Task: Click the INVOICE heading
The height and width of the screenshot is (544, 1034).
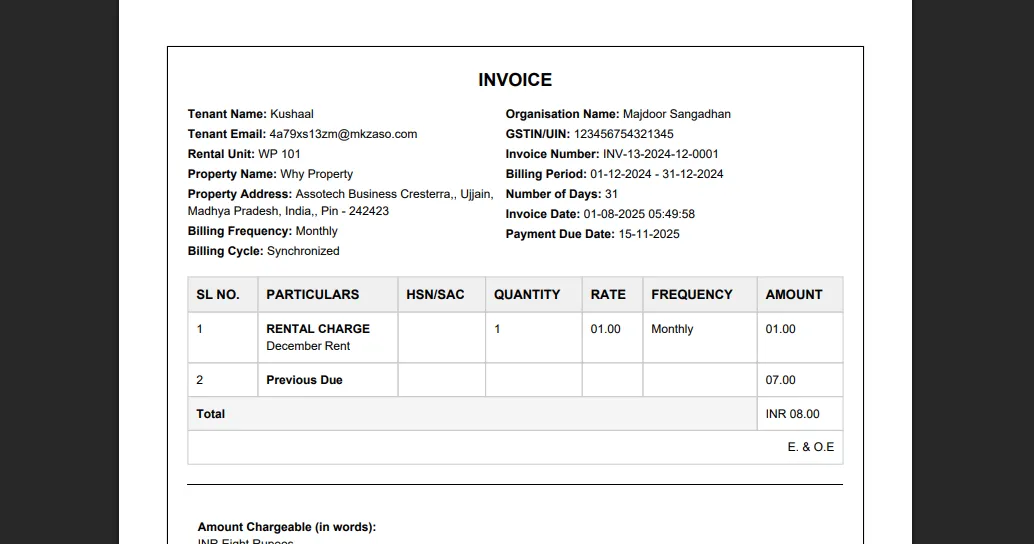Action: coord(515,80)
